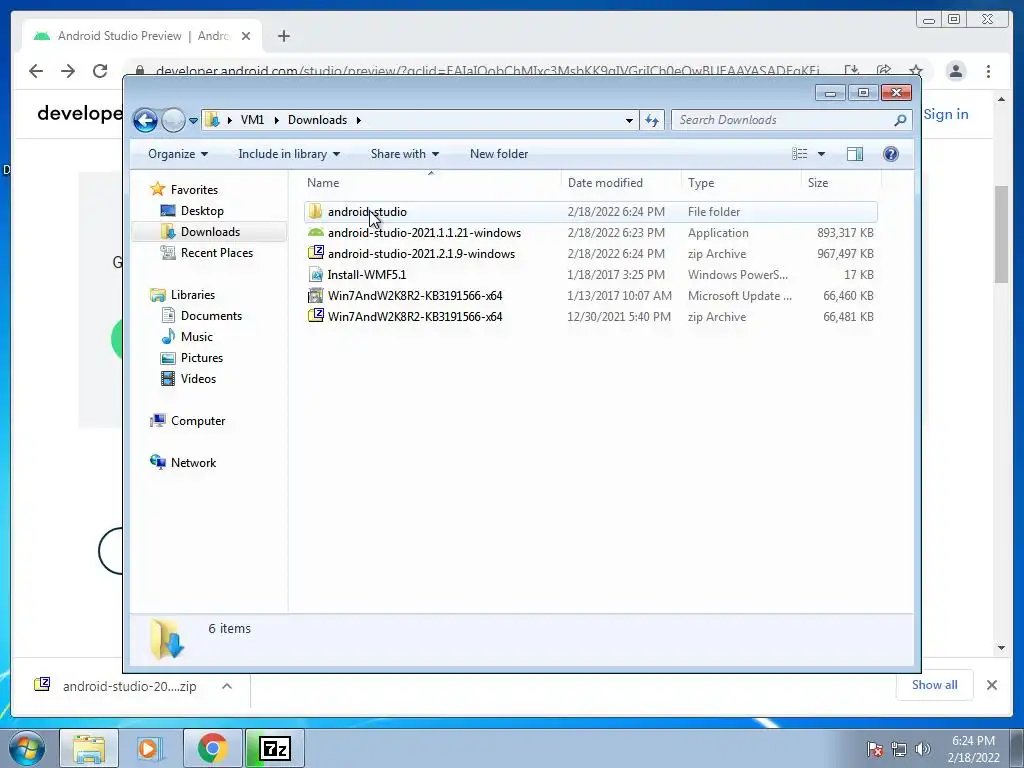Image resolution: width=1024 pixels, height=768 pixels.
Task: Close the Android Studio Preview tab
Action: 246,36
